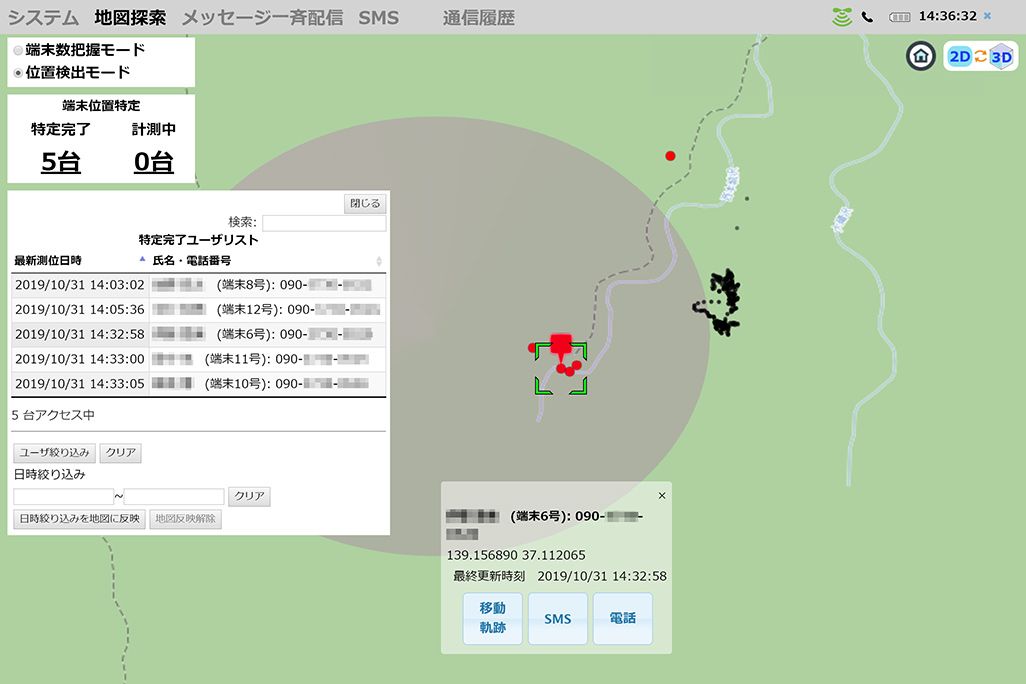The height and width of the screenshot is (684, 1026).
Task: Select row 2019/10/31 14:05:36 端末12号
Action: (198, 310)
